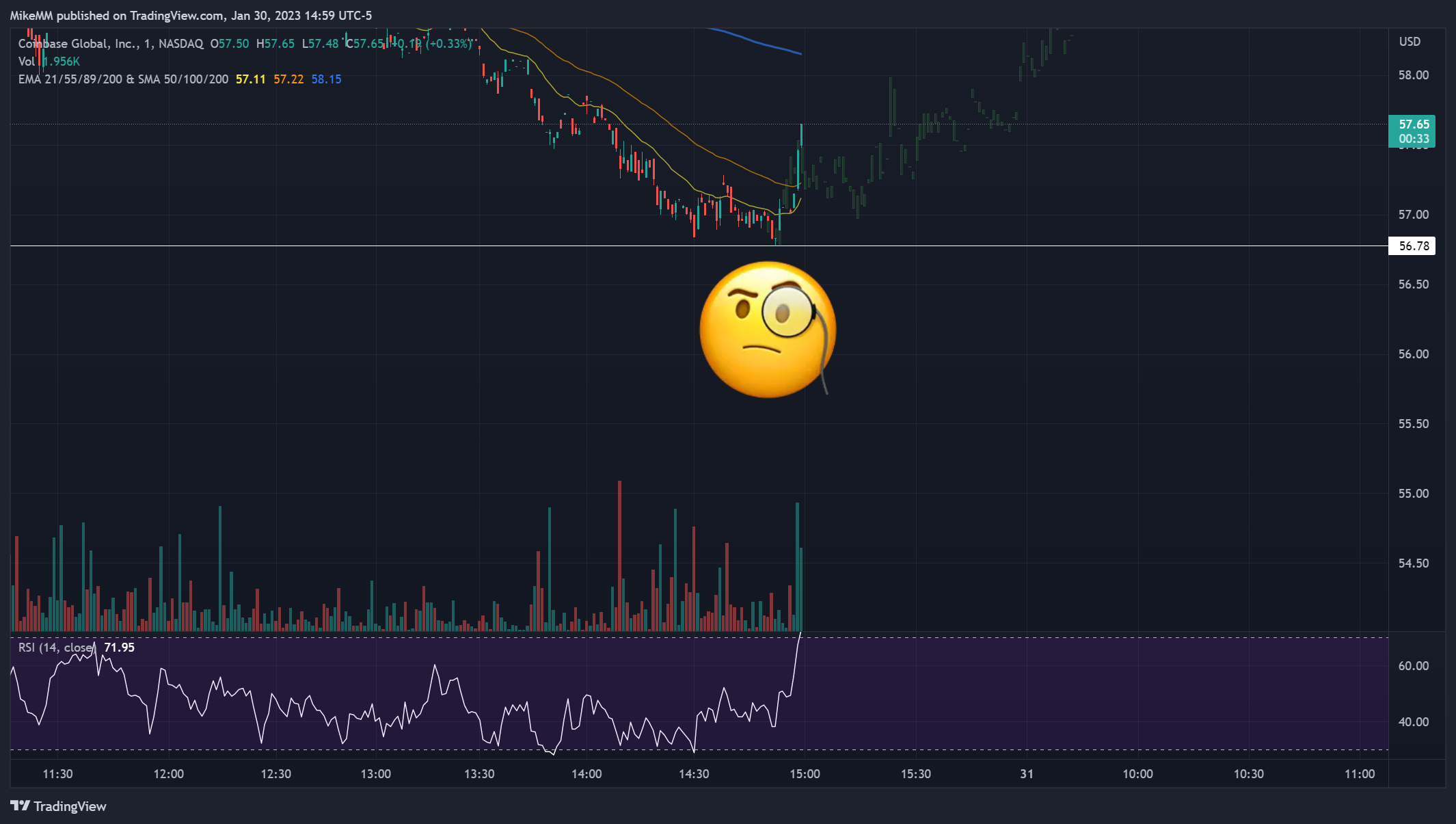The height and width of the screenshot is (824, 1456).
Task: Click the RSI 60.00 axis label
Action: pos(1414,666)
